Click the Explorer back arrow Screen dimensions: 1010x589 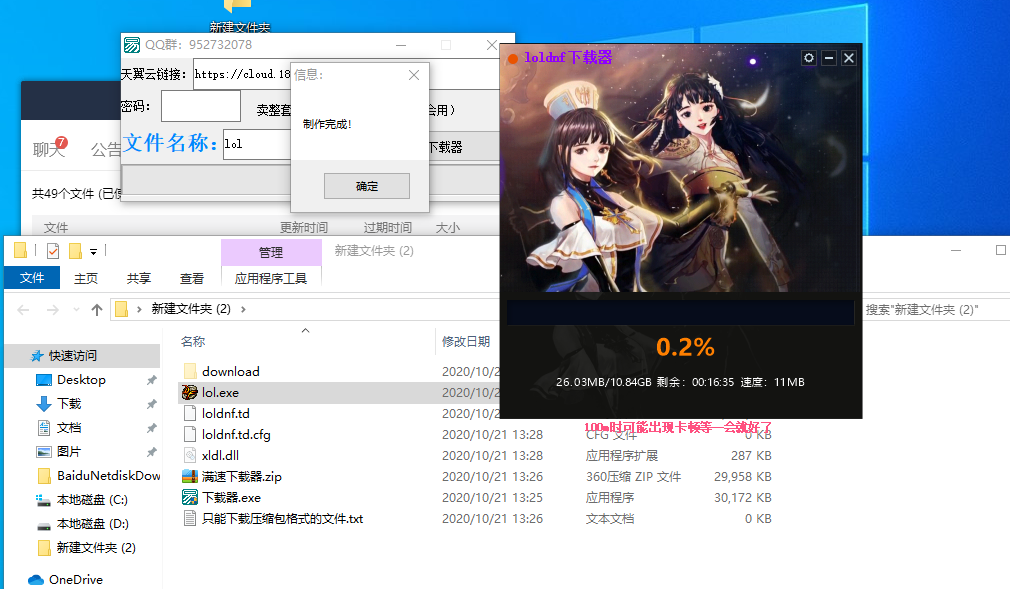(23, 310)
